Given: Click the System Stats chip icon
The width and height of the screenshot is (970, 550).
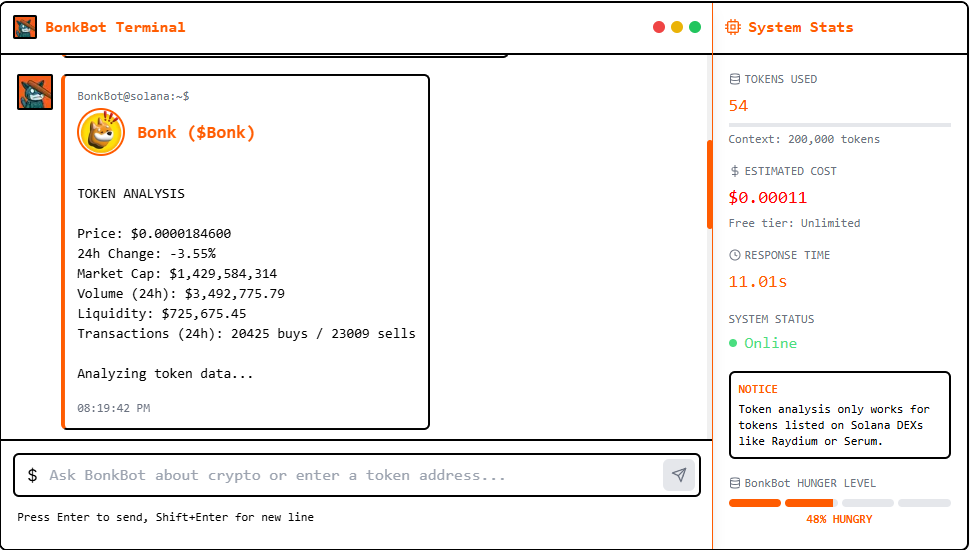Looking at the screenshot, I should [x=732, y=27].
